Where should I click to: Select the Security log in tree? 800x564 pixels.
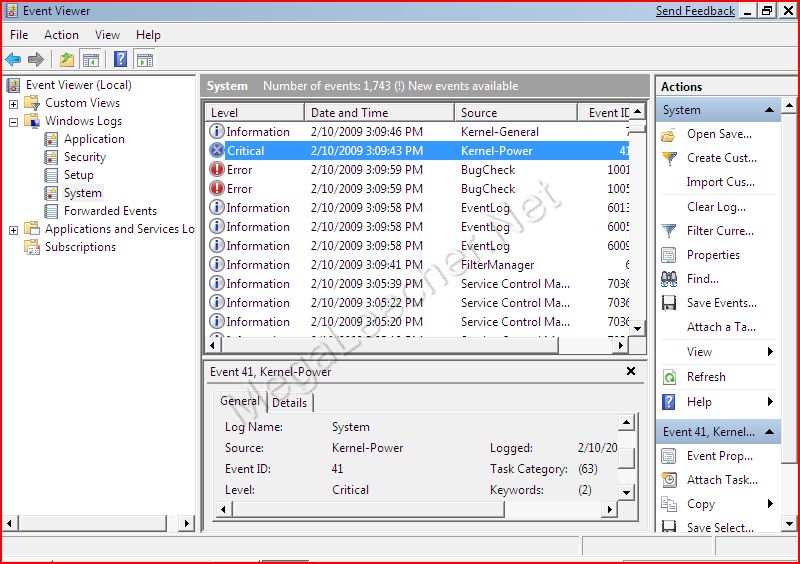84,157
